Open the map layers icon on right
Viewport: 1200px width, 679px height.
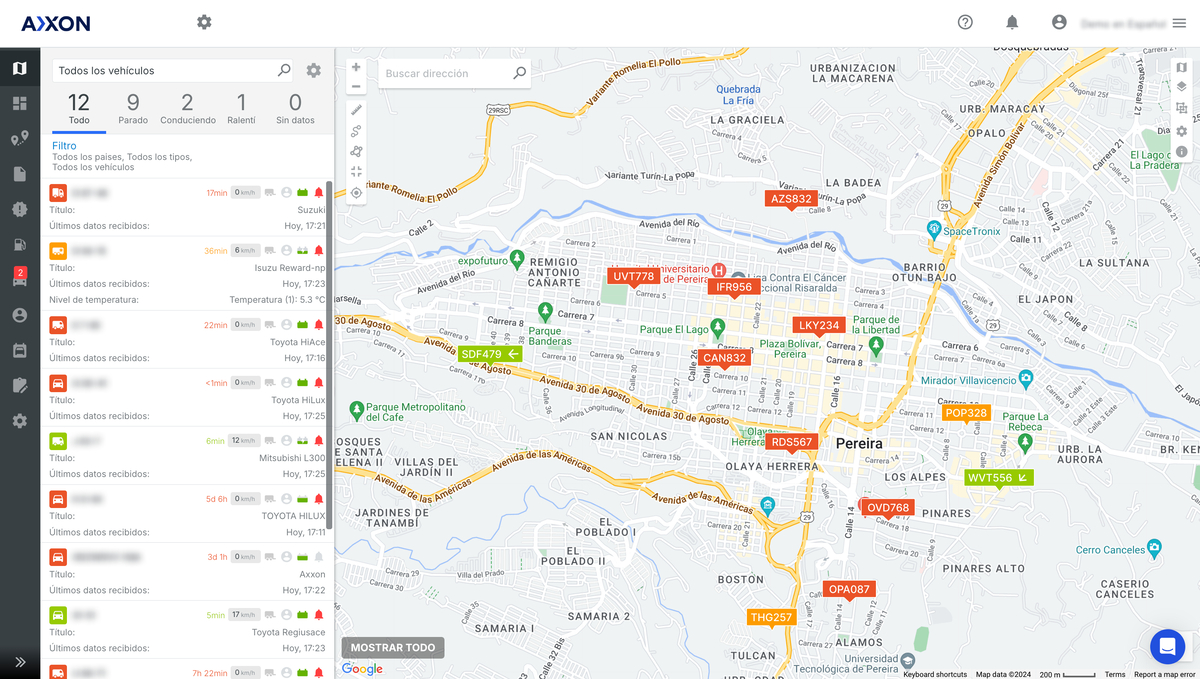point(1181,87)
